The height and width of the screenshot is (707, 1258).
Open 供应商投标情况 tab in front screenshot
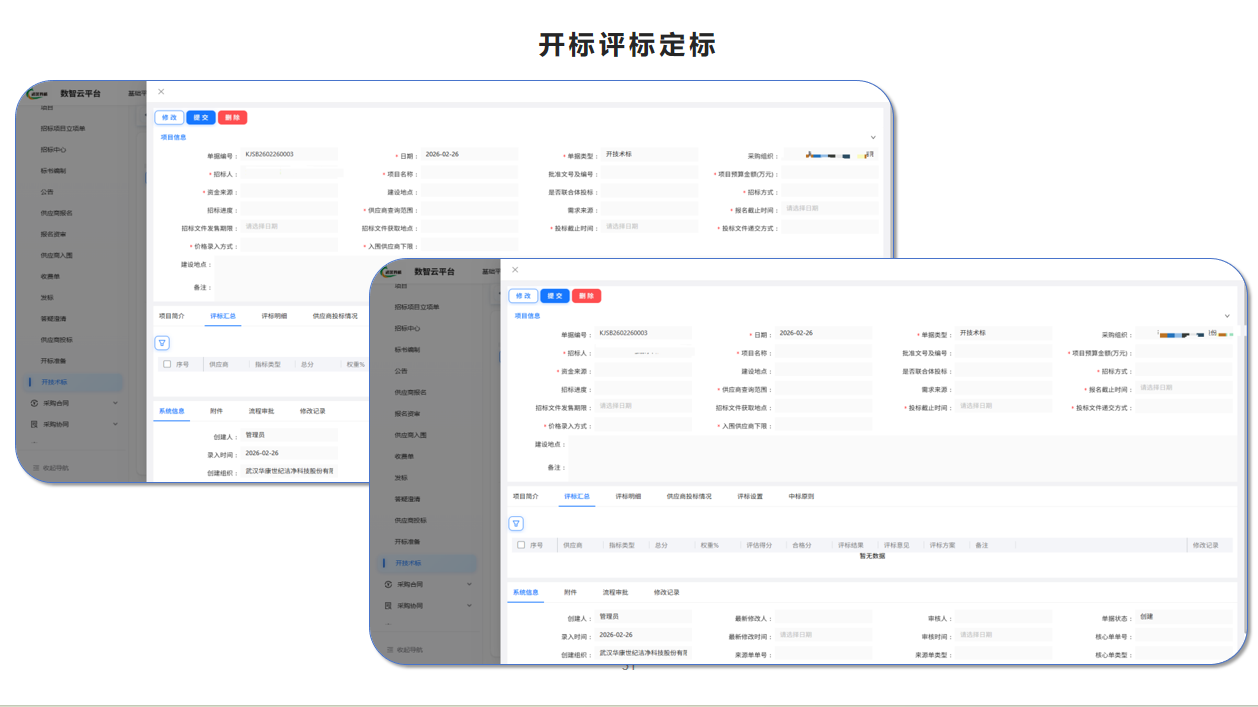pyautogui.click(x=689, y=496)
